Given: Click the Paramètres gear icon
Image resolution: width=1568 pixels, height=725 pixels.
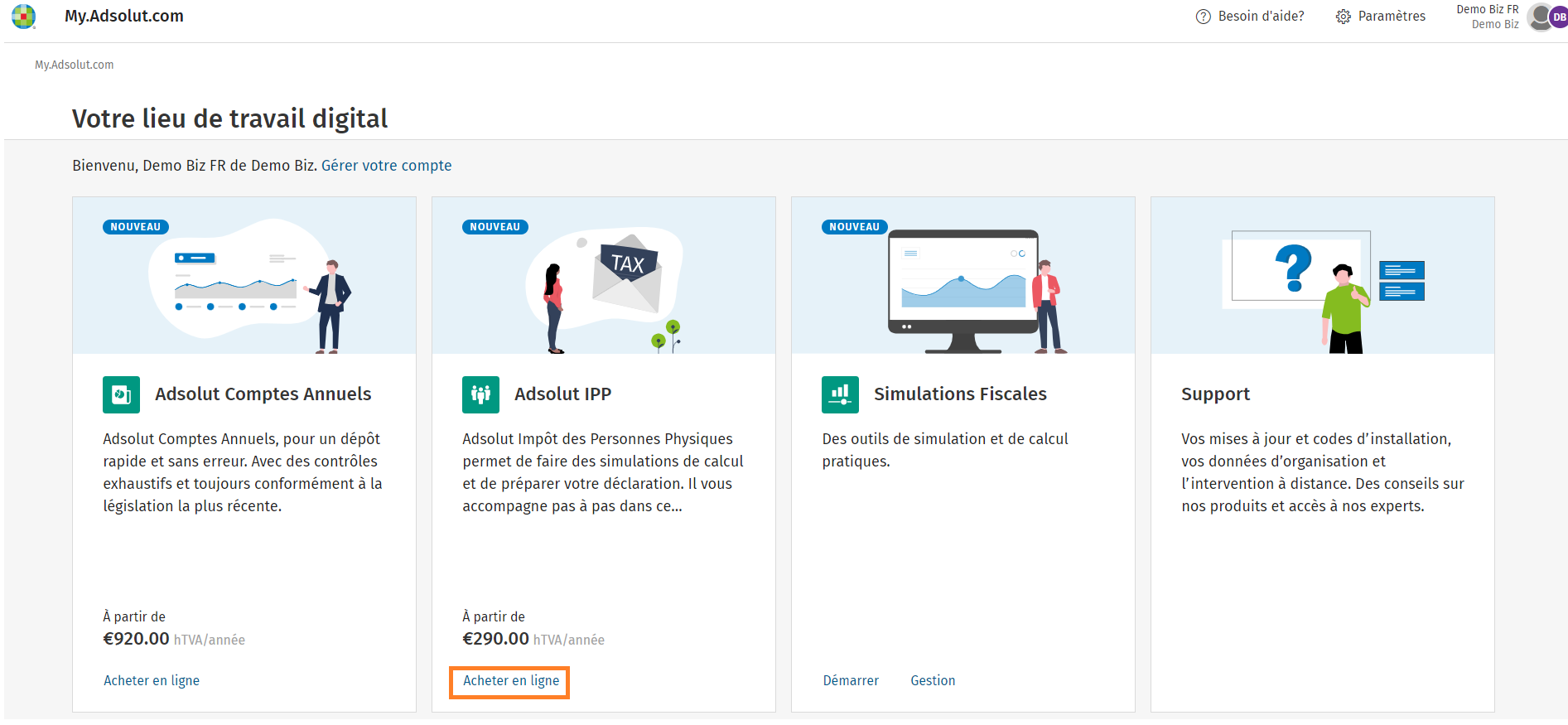Looking at the screenshot, I should 1343,17.
